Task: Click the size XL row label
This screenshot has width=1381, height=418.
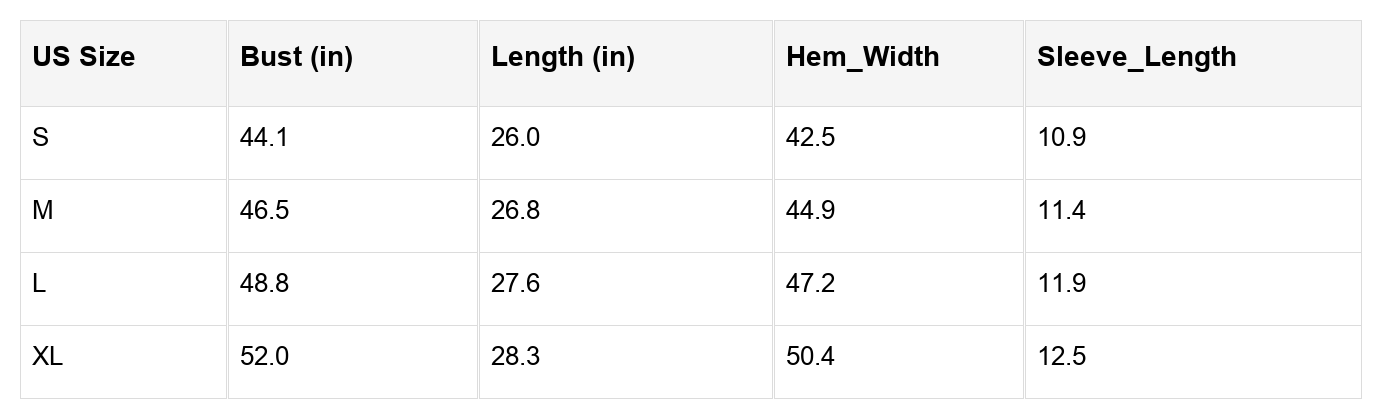Action: (x=47, y=356)
